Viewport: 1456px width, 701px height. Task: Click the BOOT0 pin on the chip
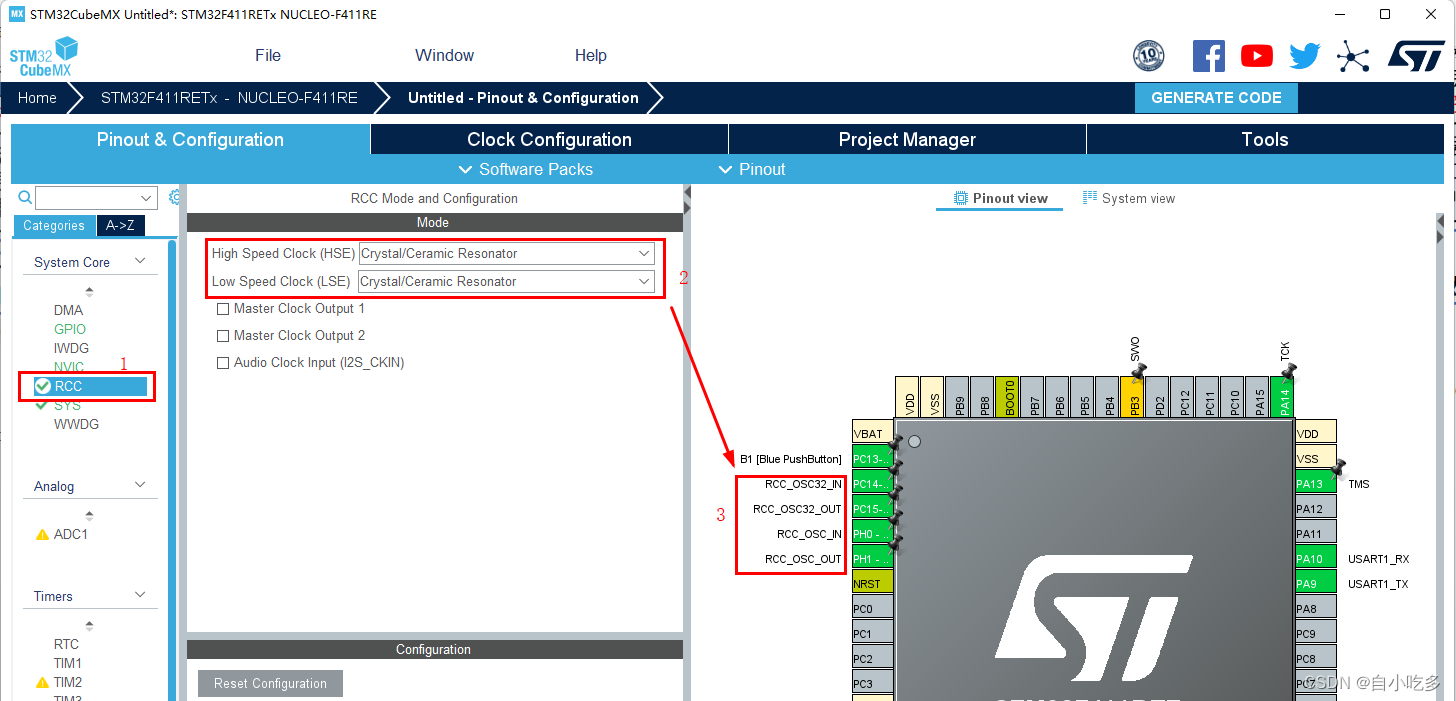click(x=1007, y=397)
